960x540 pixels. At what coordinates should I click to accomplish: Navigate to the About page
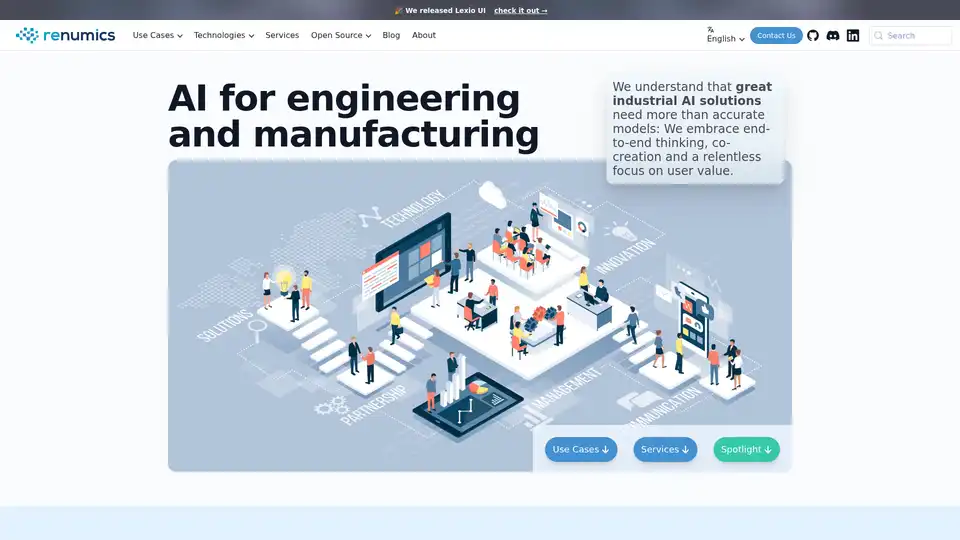424,35
